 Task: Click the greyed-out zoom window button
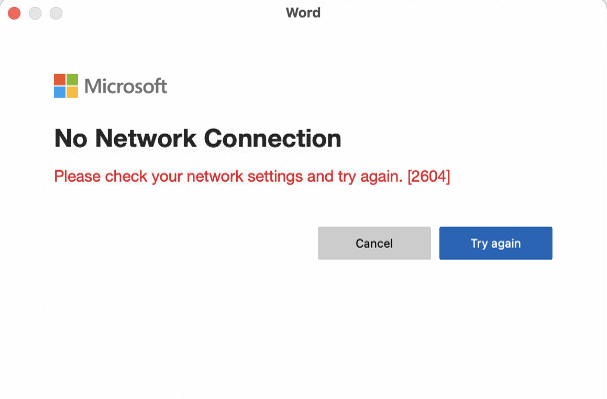(x=56, y=13)
